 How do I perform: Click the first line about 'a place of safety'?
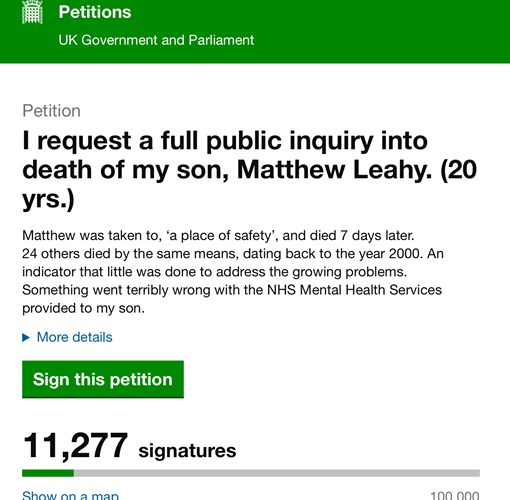218,236
